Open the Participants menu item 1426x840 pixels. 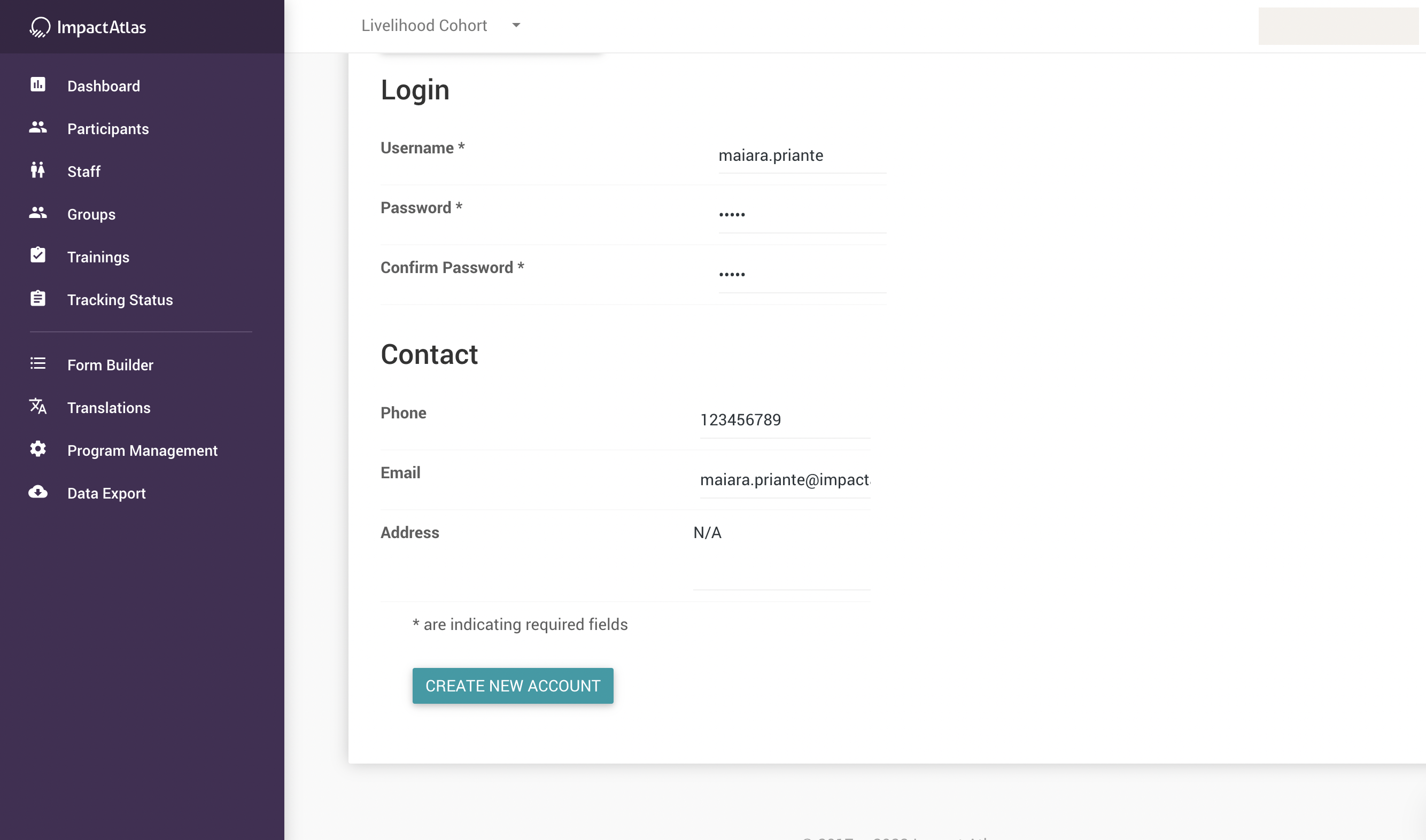(107, 129)
